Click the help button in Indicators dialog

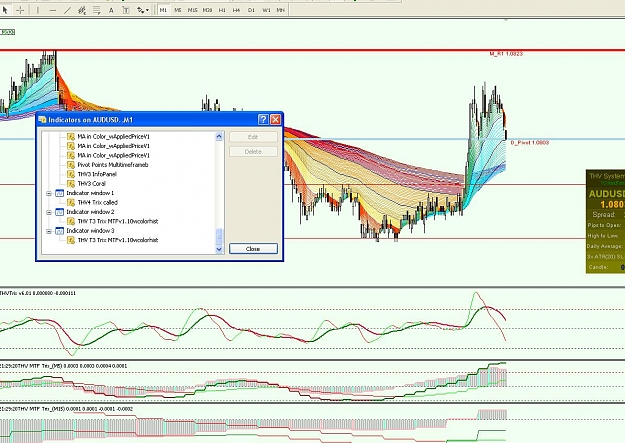point(263,119)
